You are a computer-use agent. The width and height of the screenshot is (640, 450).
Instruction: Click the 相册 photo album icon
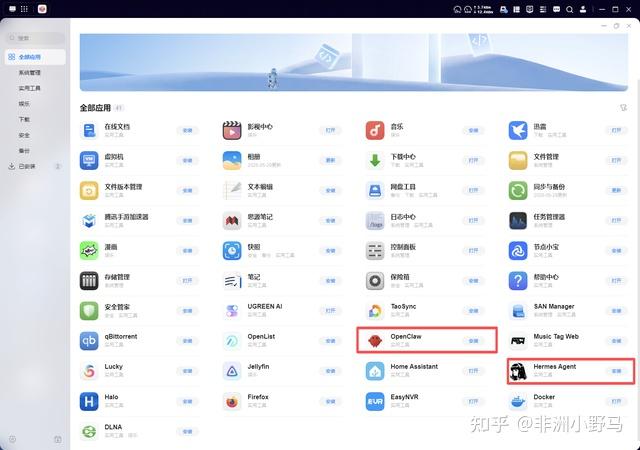click(x=232, y=160)
